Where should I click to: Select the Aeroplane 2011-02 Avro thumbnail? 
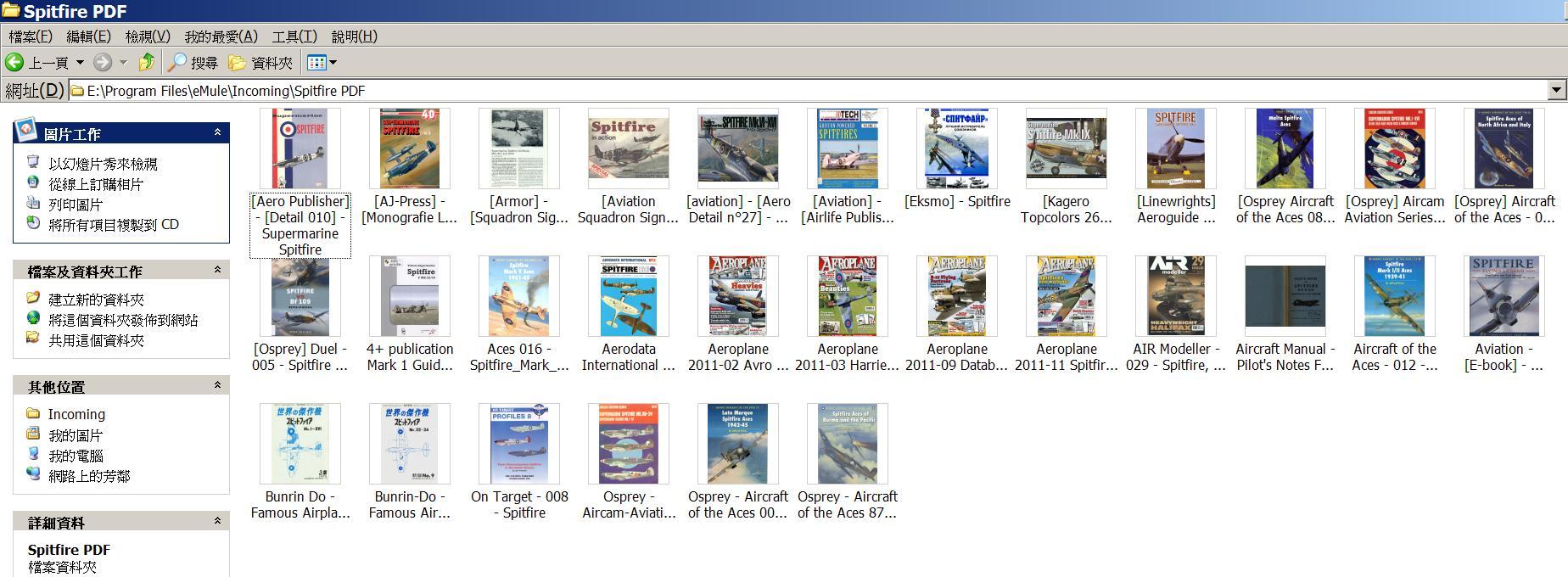point(738,296)
